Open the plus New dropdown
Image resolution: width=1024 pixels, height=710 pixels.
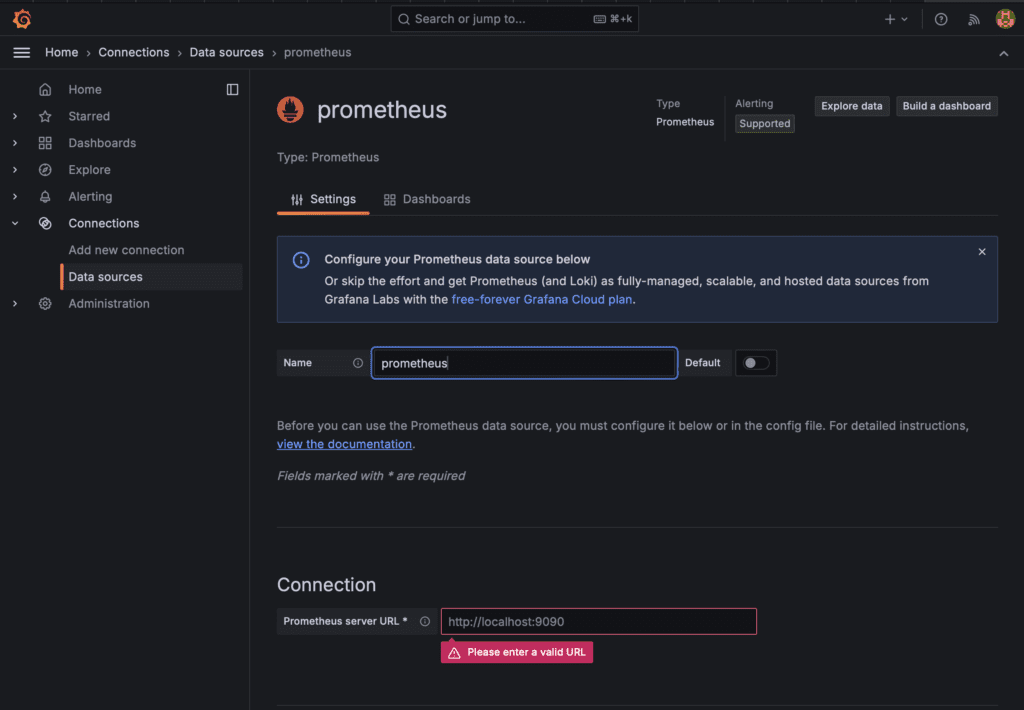click(896, 19)
